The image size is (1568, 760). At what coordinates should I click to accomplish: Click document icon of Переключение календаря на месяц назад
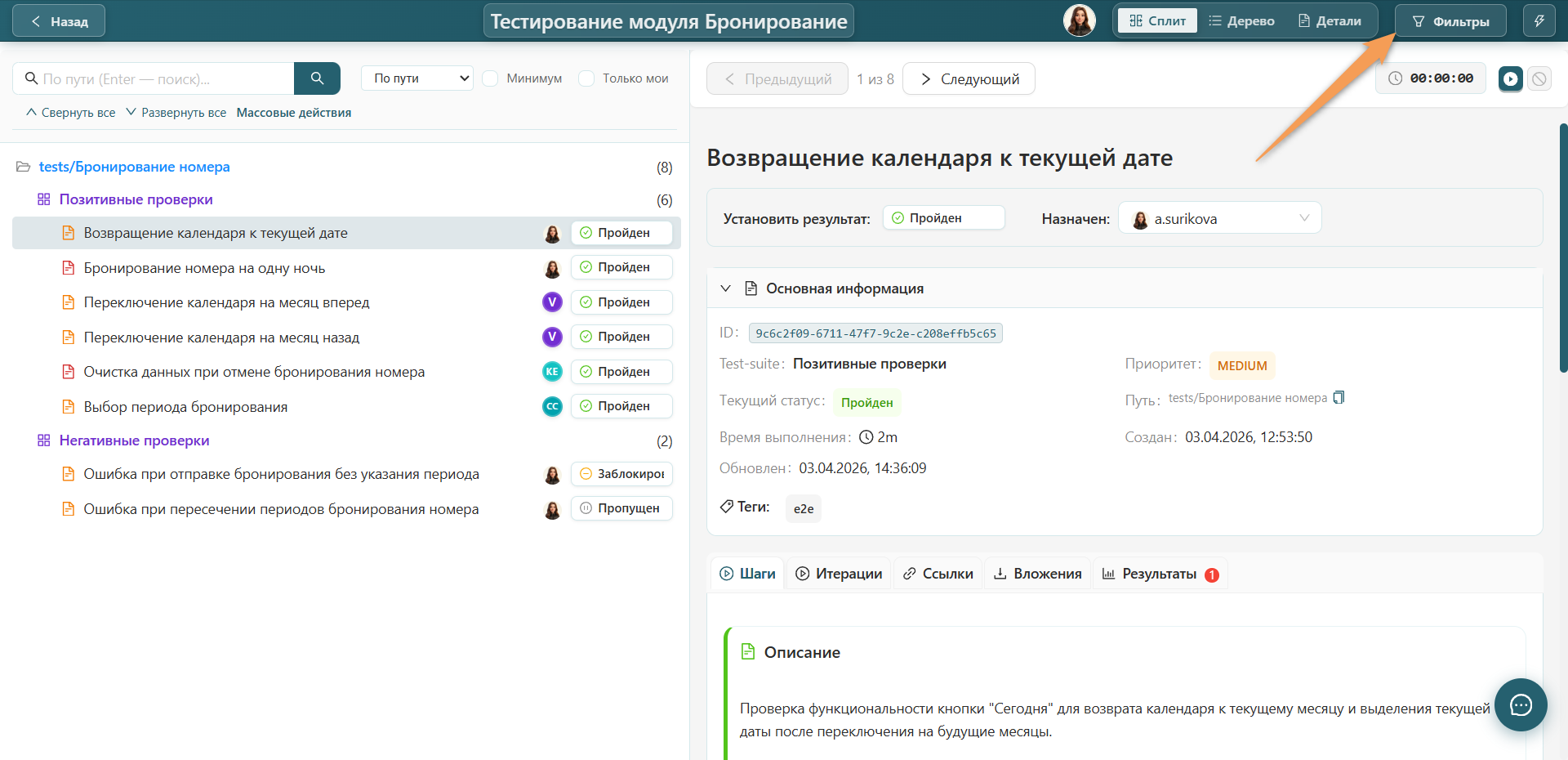pyautogui.click(x=69, y=338)
